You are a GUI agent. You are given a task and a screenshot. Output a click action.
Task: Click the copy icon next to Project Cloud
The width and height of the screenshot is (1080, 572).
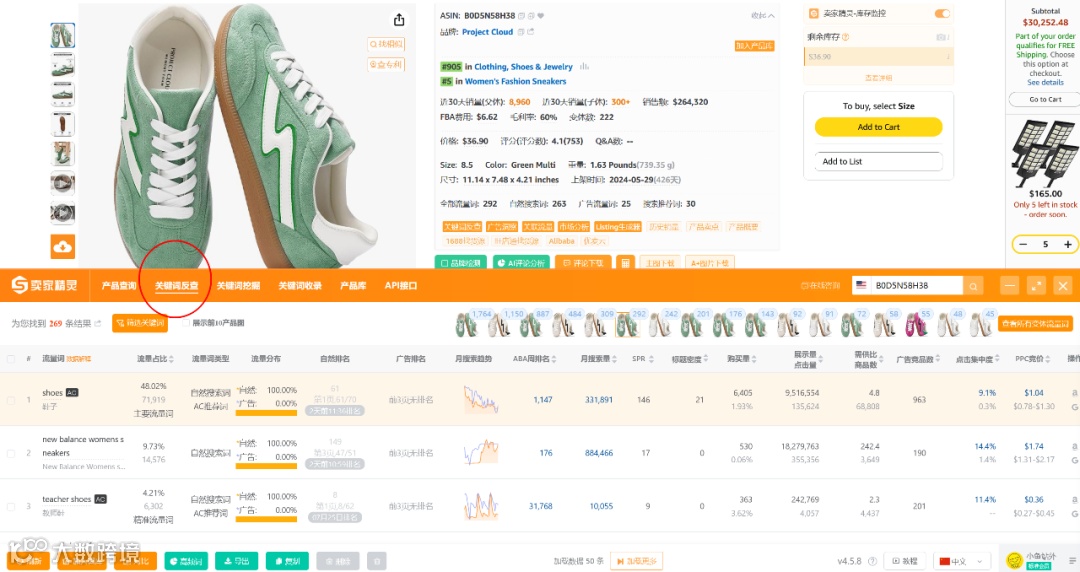[521, 32]
